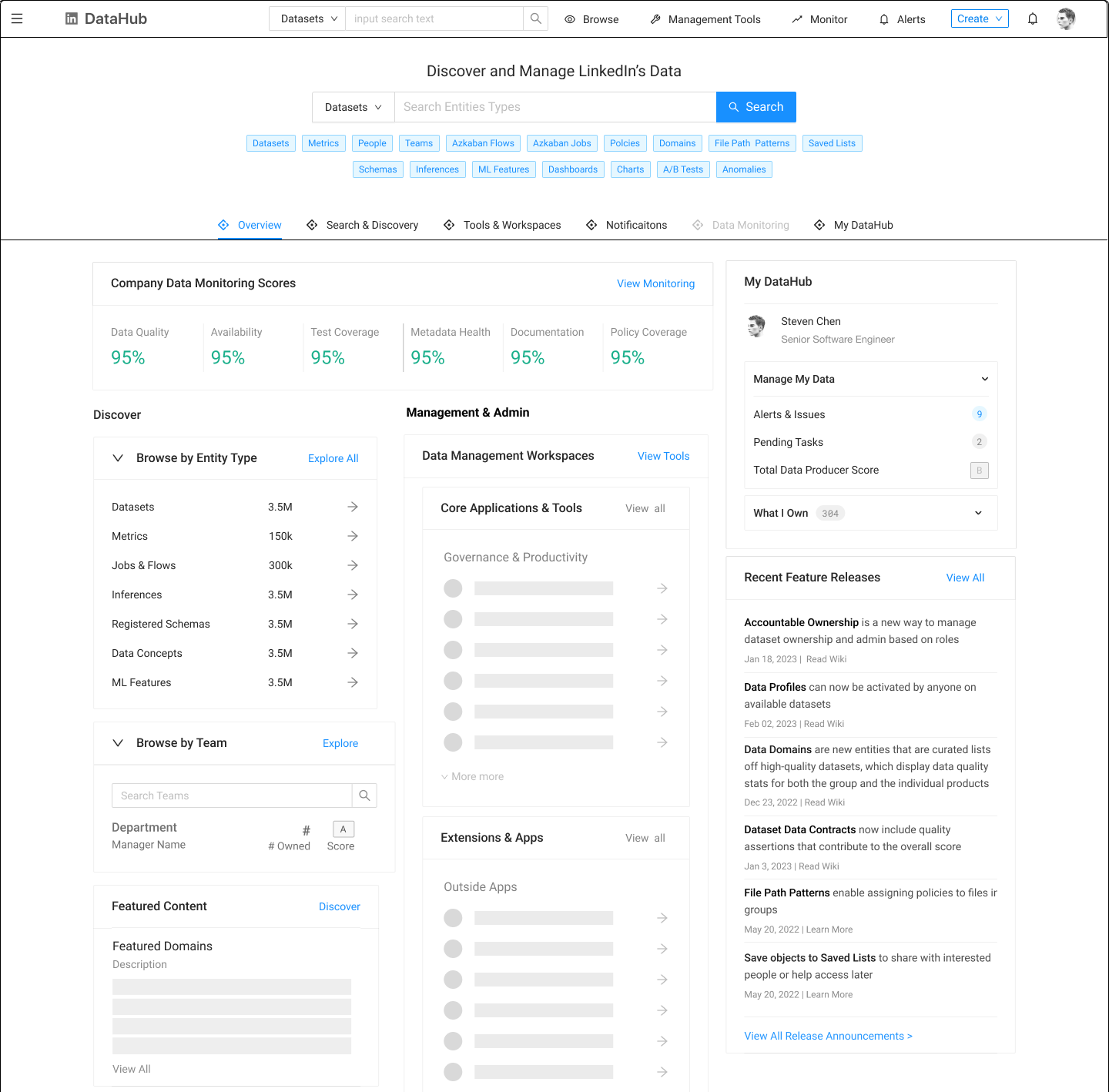Click arrow icon in Datasets row
The height and width of the screenshot is (1092, 1109).
pos(353,507)
